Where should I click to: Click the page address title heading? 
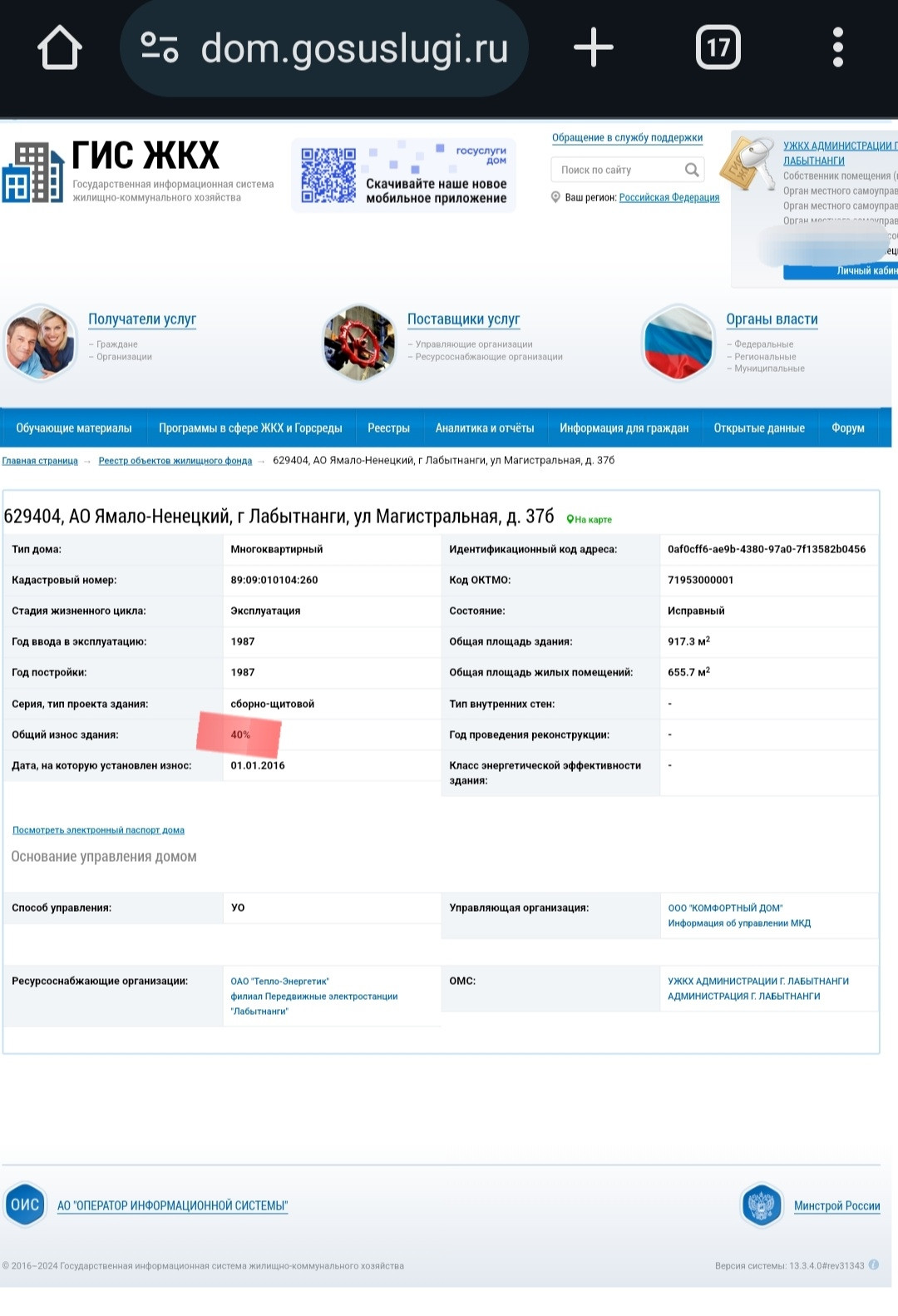(279, 517)
